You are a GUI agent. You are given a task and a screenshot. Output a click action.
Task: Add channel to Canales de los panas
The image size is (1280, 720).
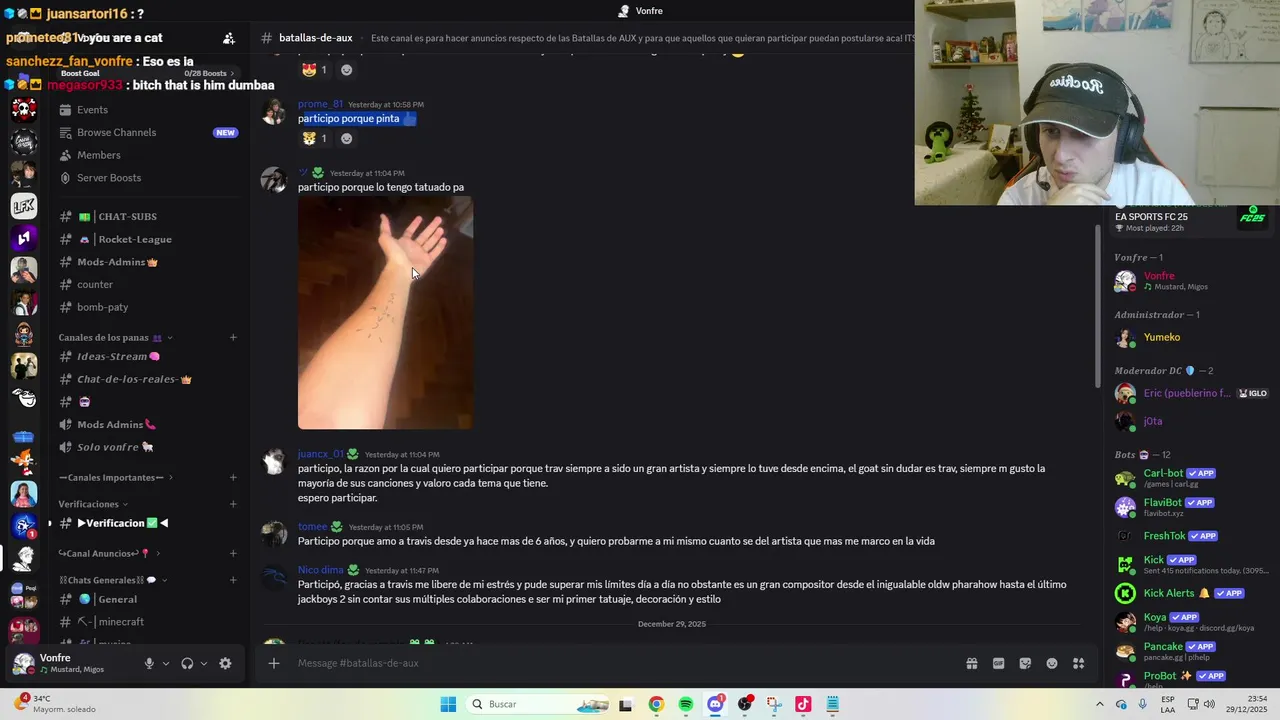(233, 337)
